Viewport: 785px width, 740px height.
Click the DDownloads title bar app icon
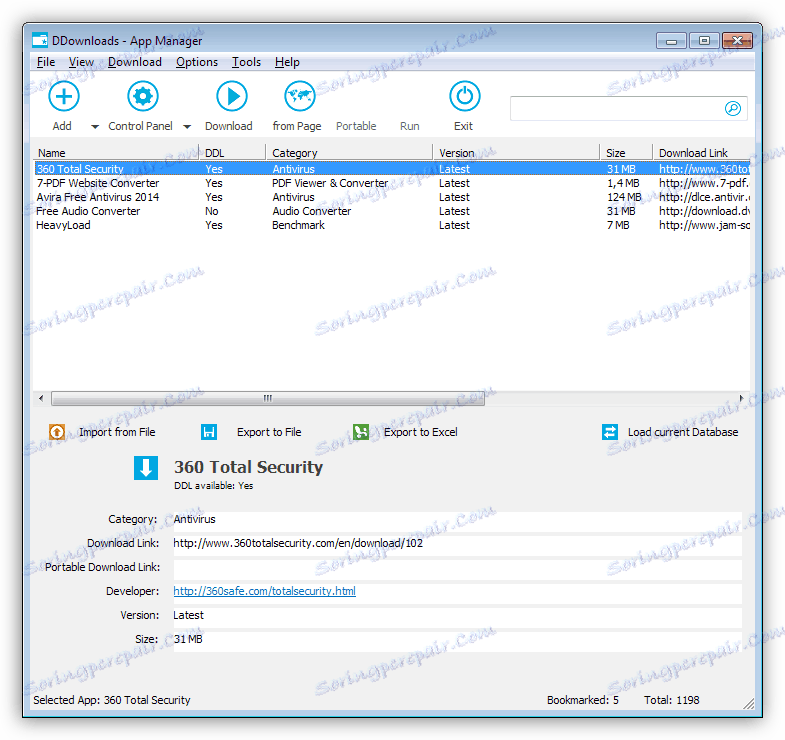tap(40, 41)
